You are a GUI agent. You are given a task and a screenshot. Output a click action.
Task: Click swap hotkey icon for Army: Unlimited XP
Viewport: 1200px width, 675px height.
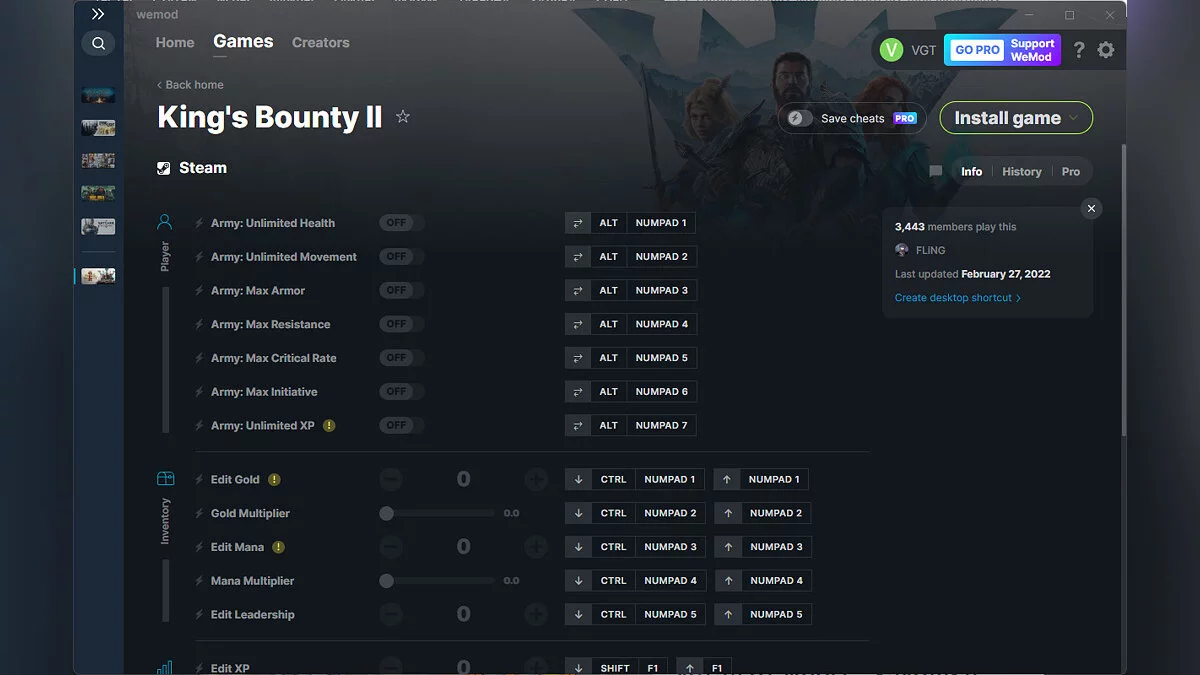coord(578,425)
